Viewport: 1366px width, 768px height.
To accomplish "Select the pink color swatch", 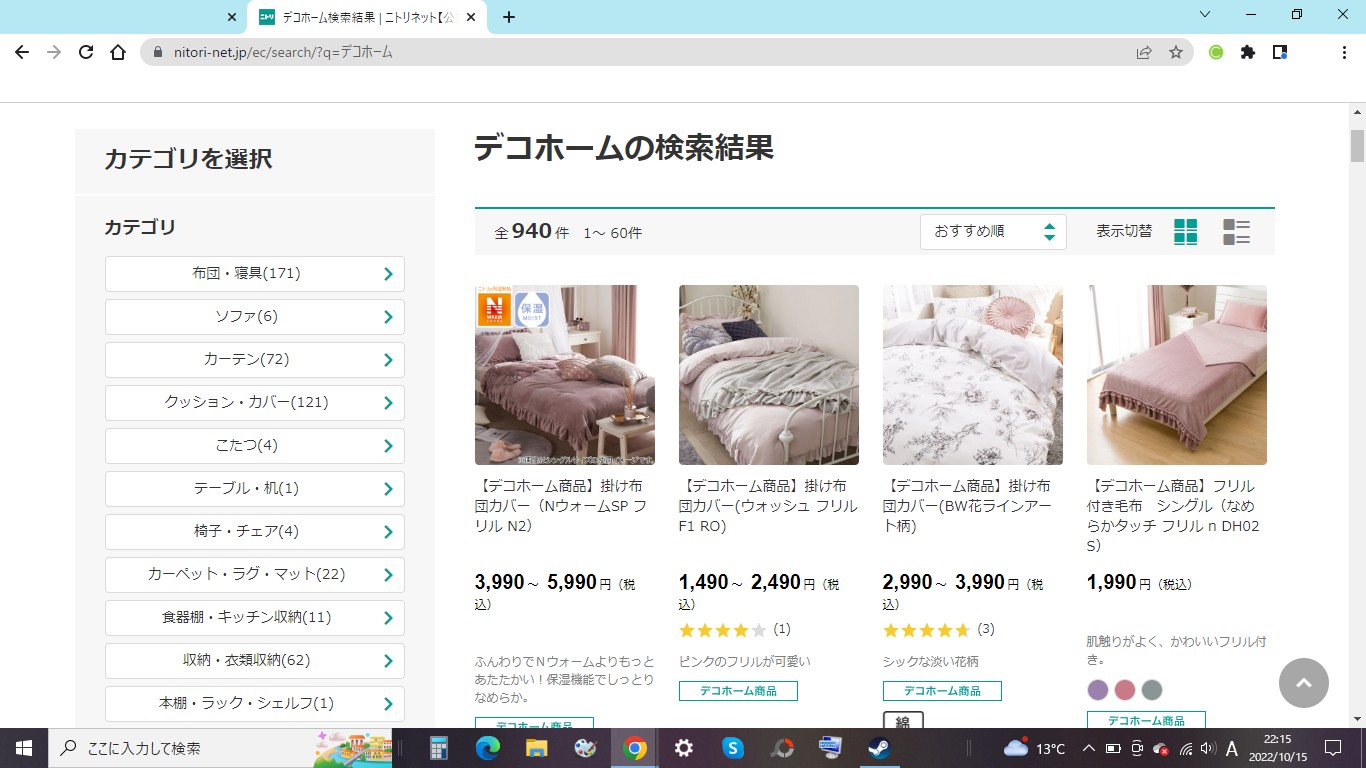I will 1125,690.
